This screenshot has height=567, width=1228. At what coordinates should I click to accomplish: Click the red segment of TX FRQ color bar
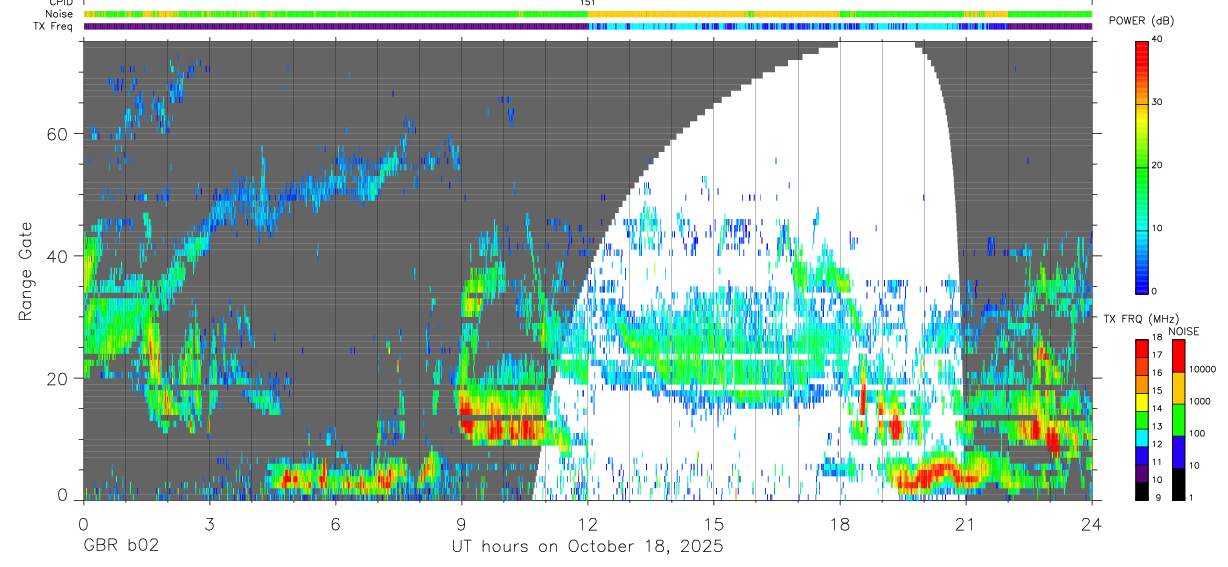click(x=1142, y=349)
